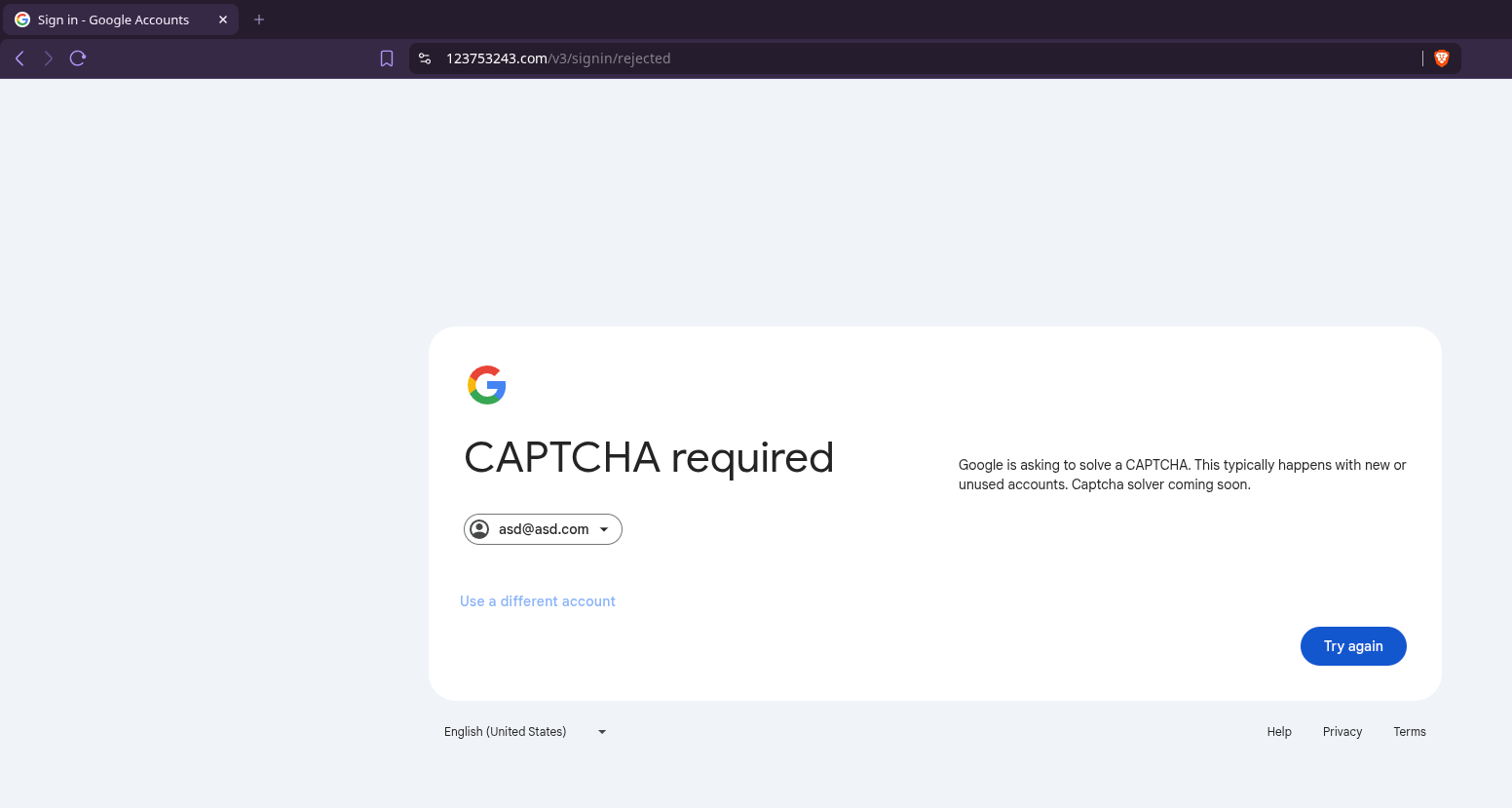Screen dimensions: 1512x808
Task: Click the Try again button
Action: (x=1353, y=646)
